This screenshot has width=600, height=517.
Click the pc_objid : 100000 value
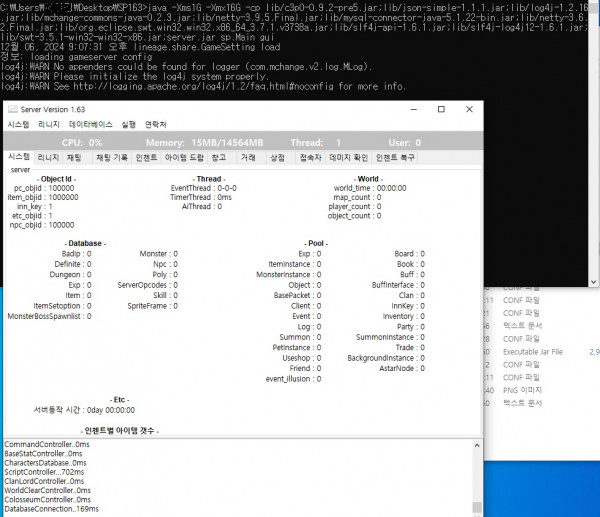coord(44,188)
